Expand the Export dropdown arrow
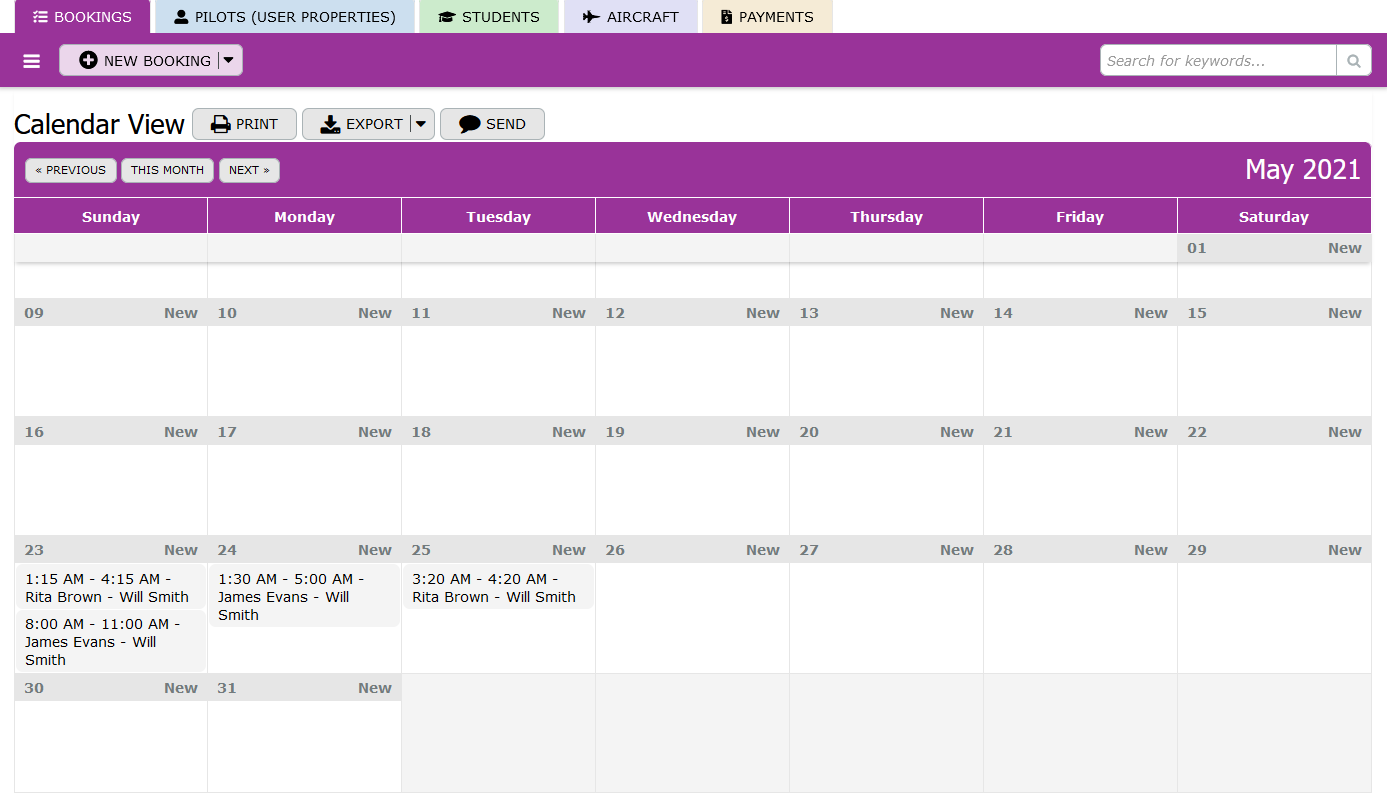Image resolution: width=1387 pixels, height=807 pixels. (x=421, y=124)
